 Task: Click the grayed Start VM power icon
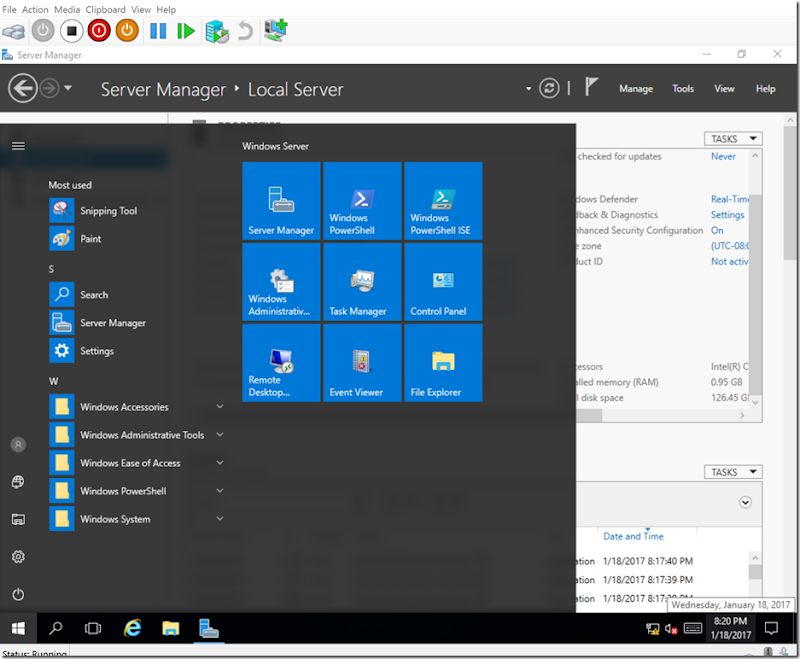click(43, 31)
